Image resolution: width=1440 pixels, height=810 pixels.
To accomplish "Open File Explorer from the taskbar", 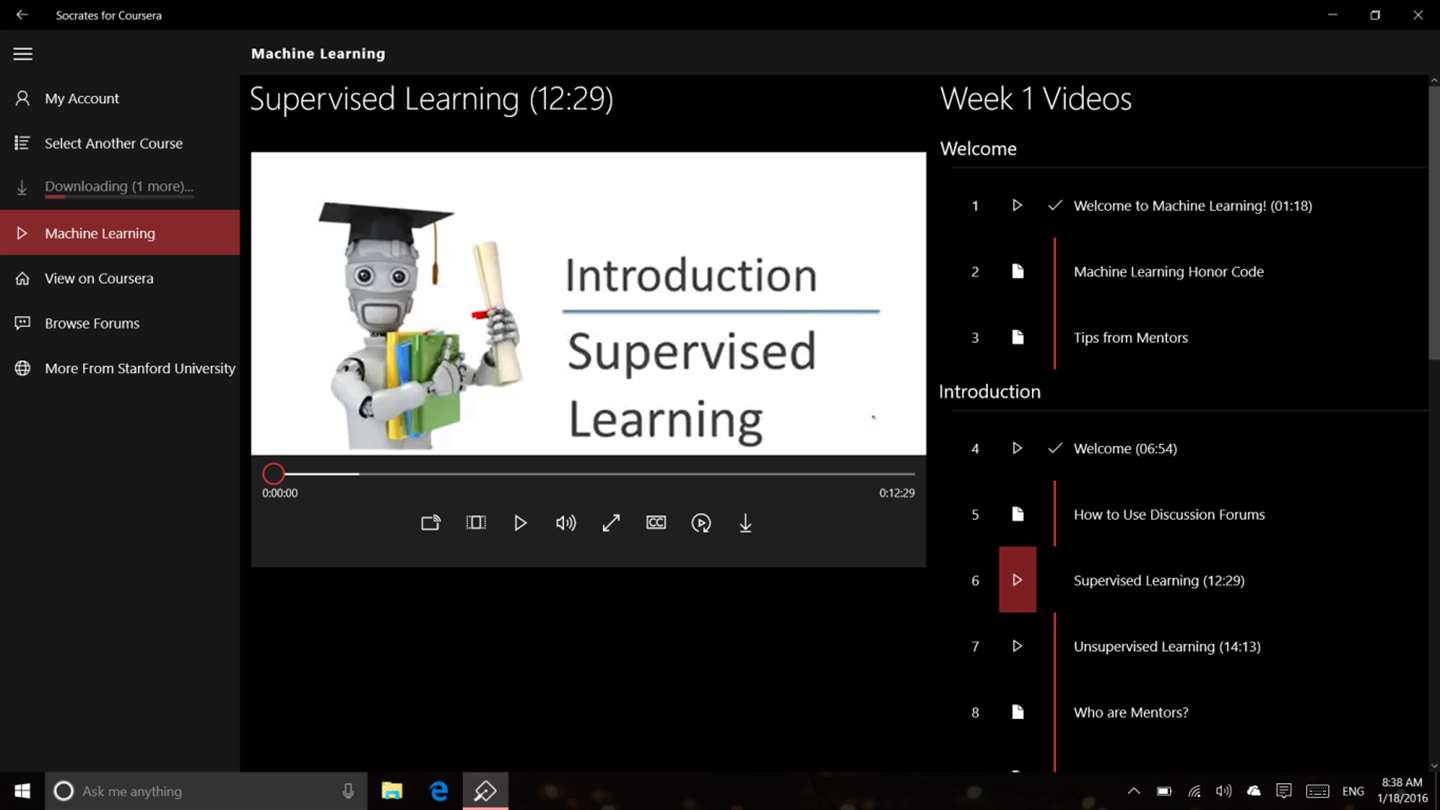I will pos(392,791).
